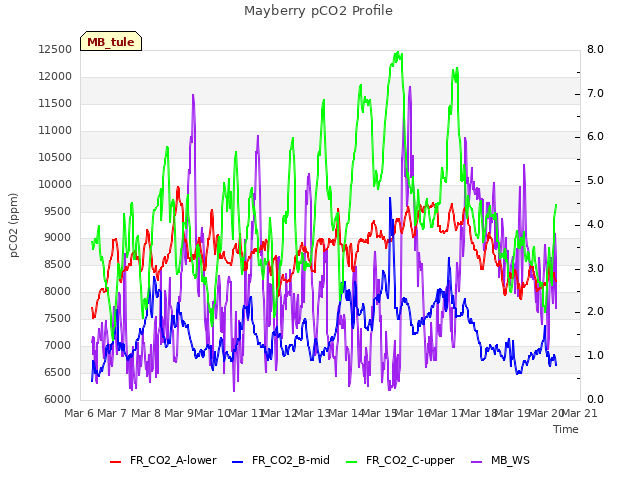Image resolution: width=640 pixels, height=480 pixels.
Task: Click the 6500 y-axis tick label
Action: point(58,373)
